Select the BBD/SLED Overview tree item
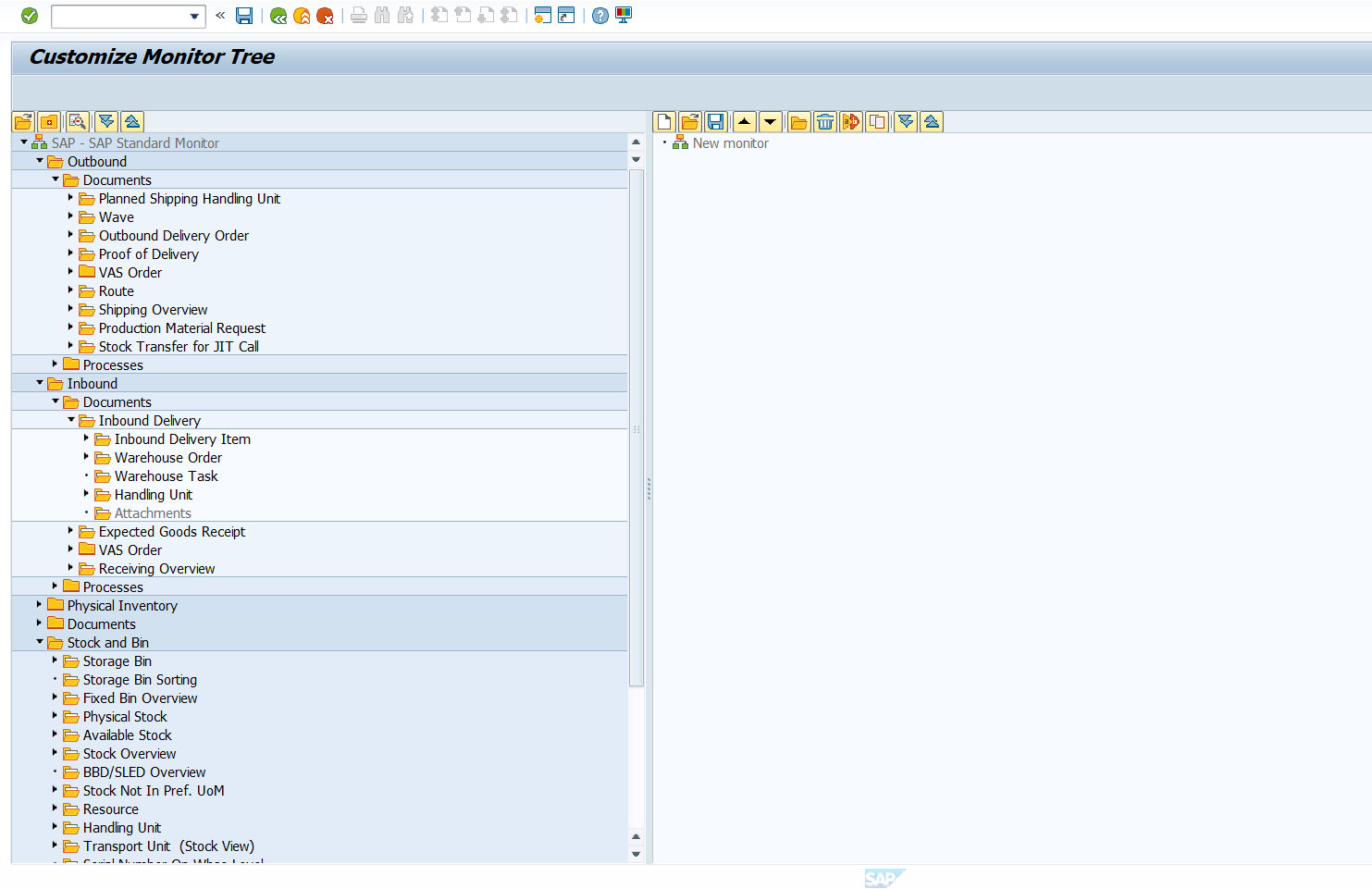Screen dimensions: 1372x889 144,772
